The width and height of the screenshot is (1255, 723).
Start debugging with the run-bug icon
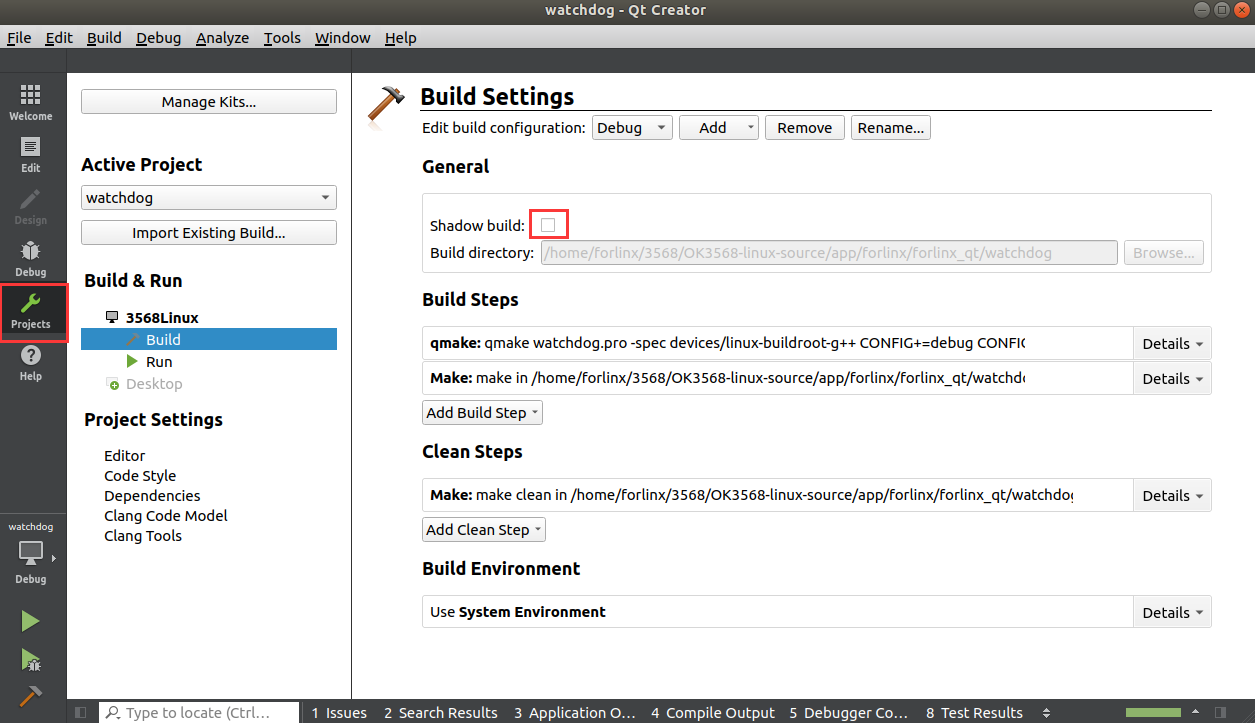coord(30,660)
